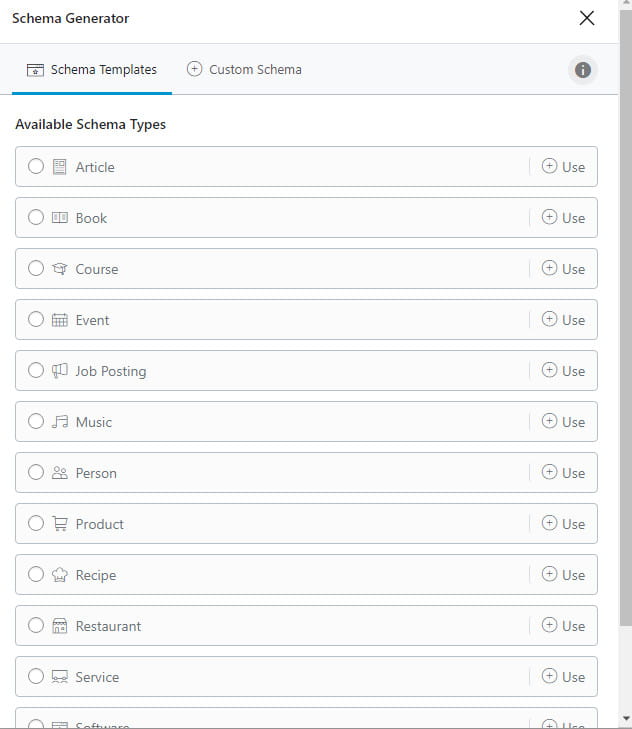Click Use next to Music
The image size is (632, 729).
[x=564, y=422]
